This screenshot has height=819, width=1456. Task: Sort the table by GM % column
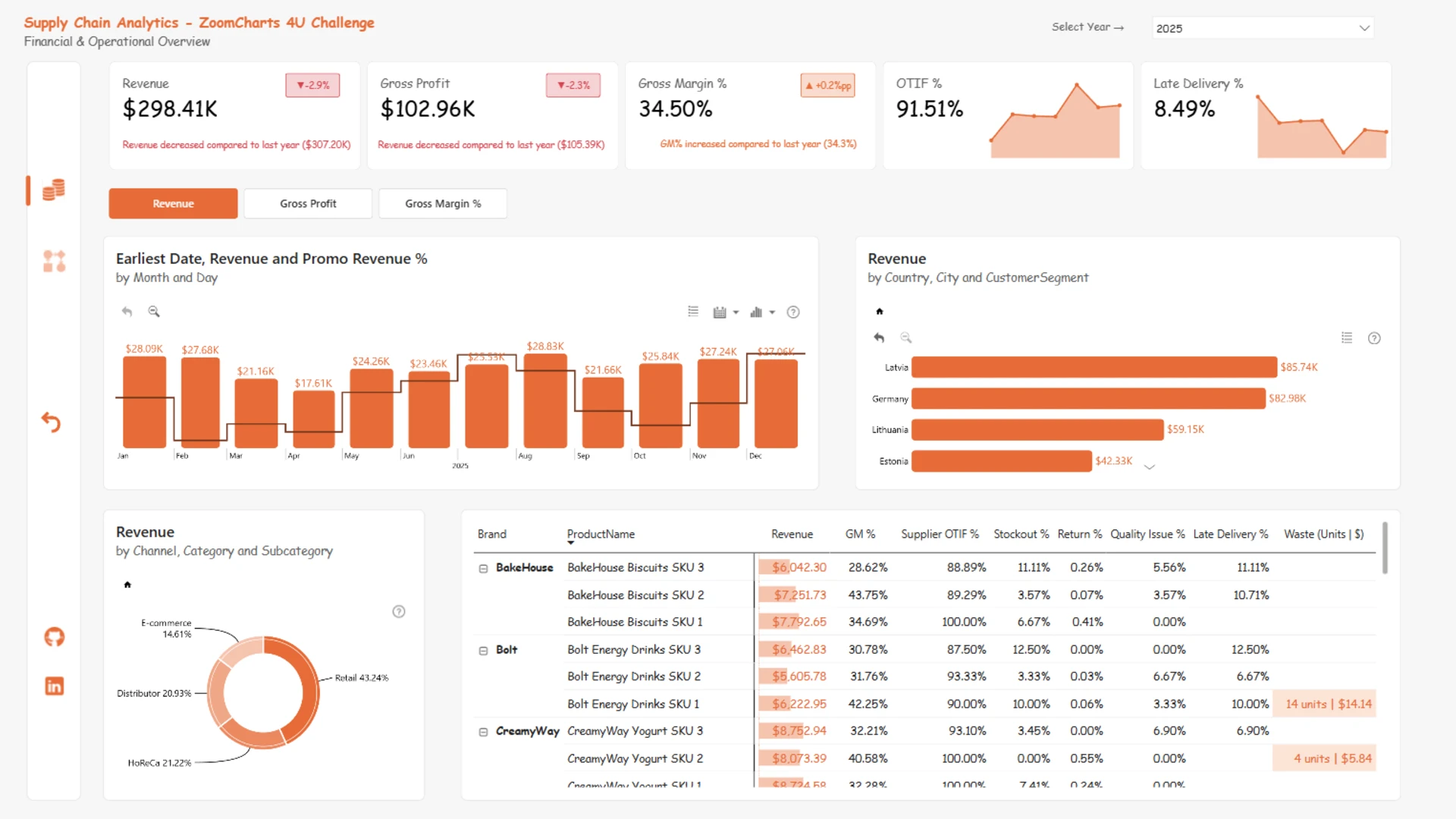click(860, 535)
